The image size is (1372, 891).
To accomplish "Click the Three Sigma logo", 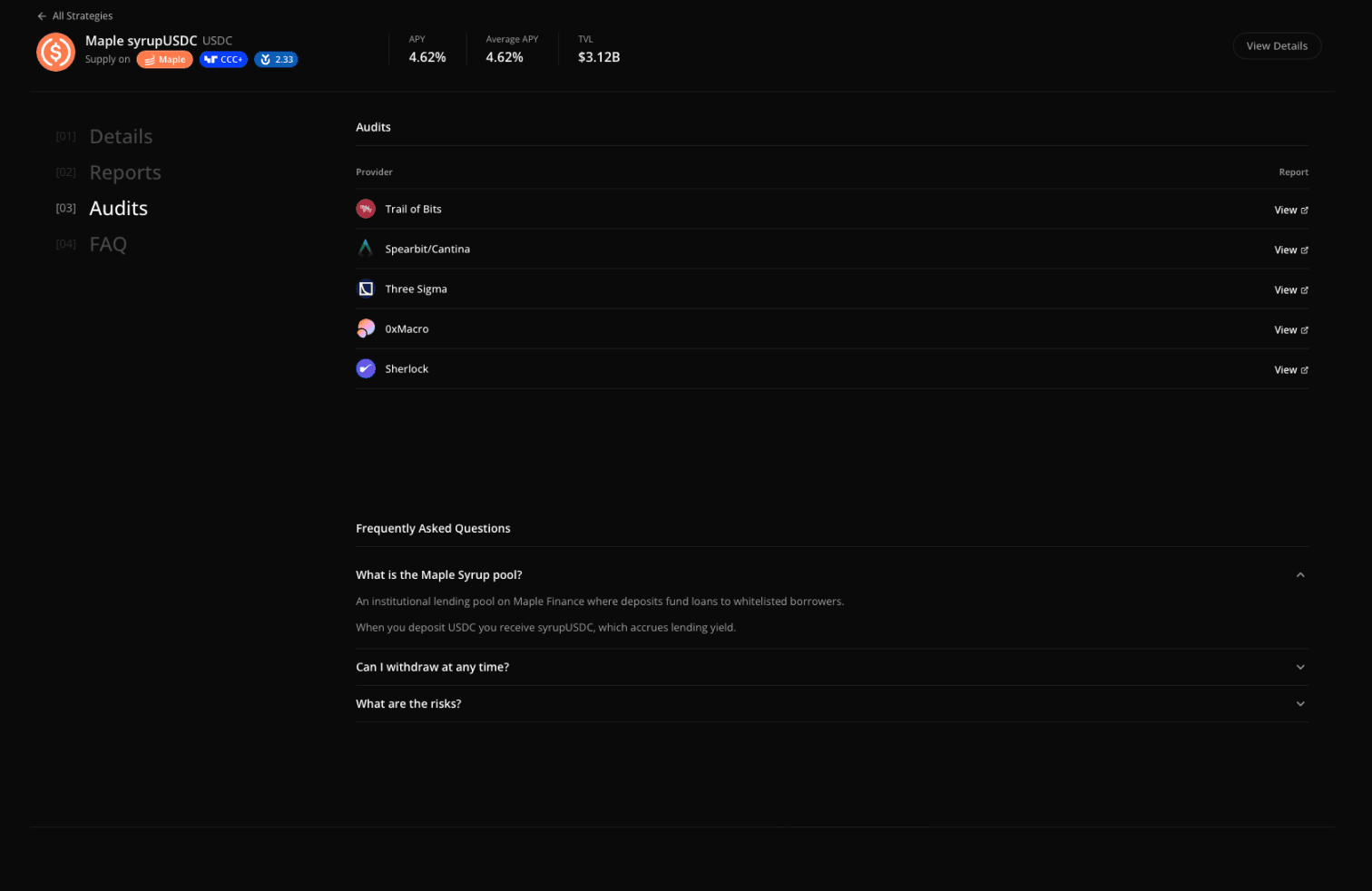I will tap(366, 289).
